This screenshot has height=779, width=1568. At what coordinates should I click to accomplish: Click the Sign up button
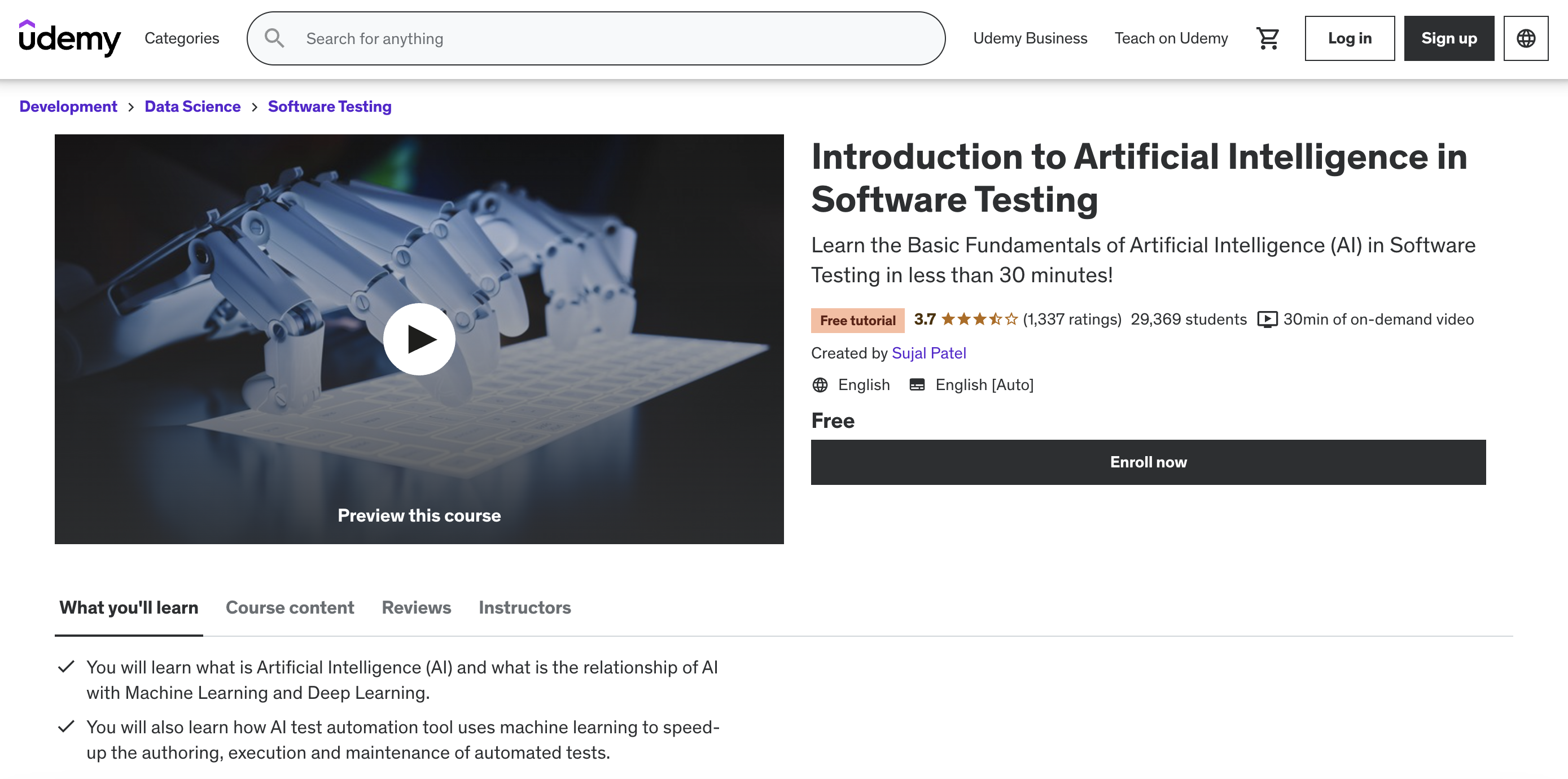(1449, 38)
